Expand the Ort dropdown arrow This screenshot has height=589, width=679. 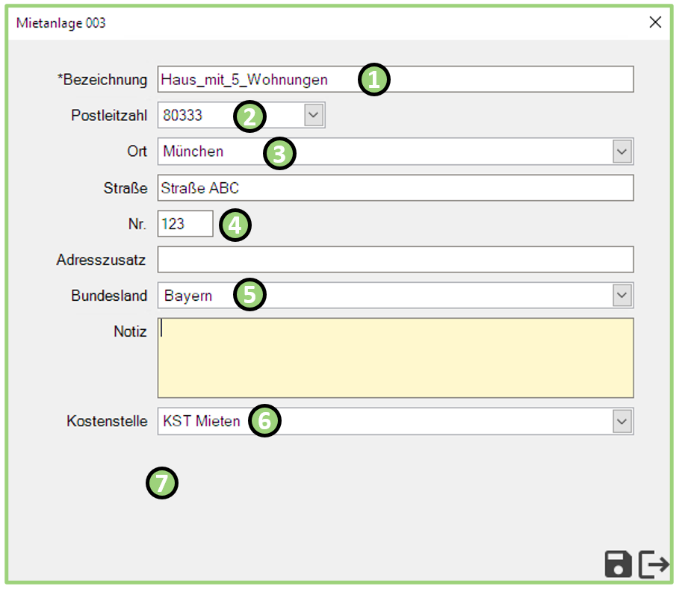point(622,151)
